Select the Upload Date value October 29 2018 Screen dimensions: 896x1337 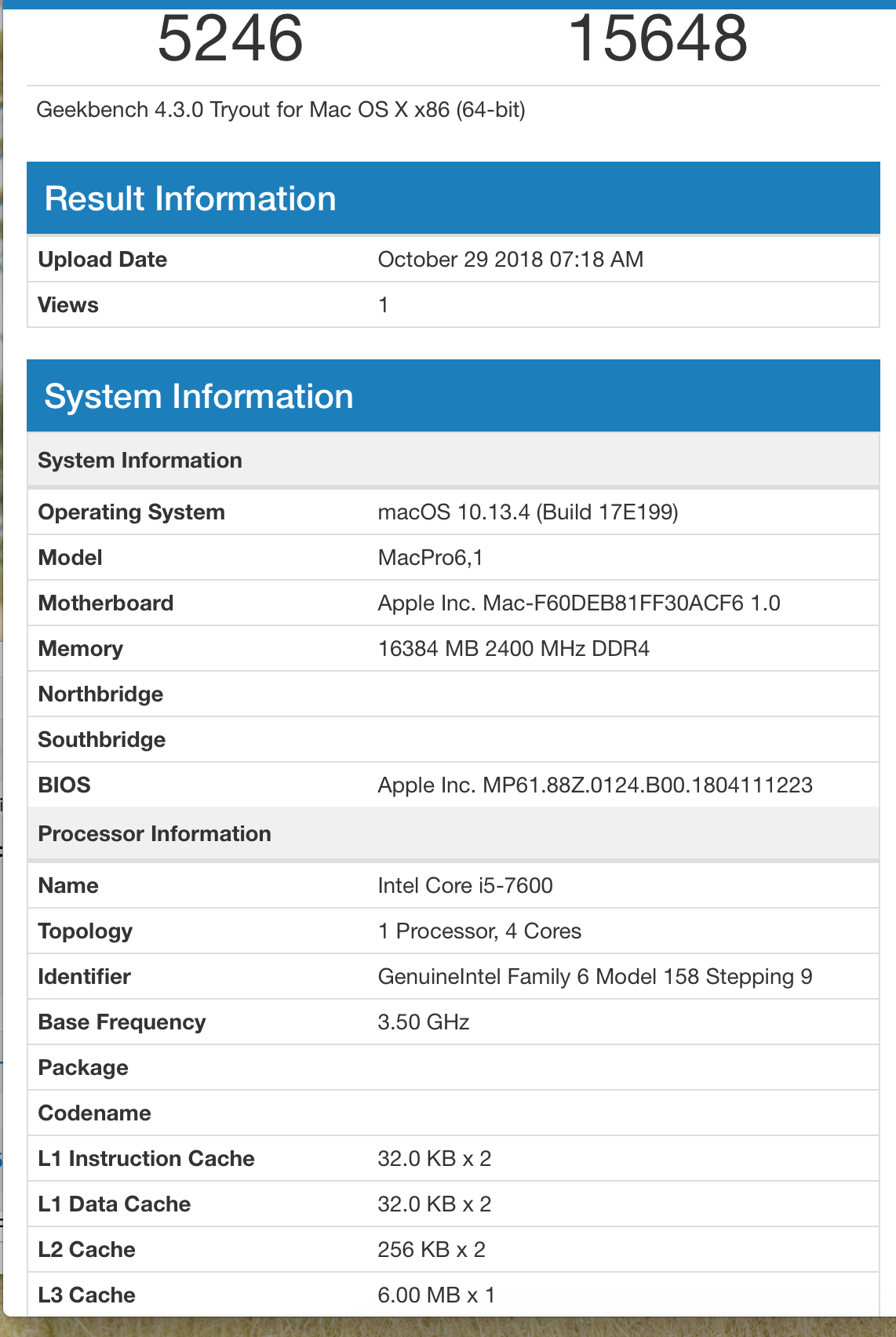click(510, 260)
